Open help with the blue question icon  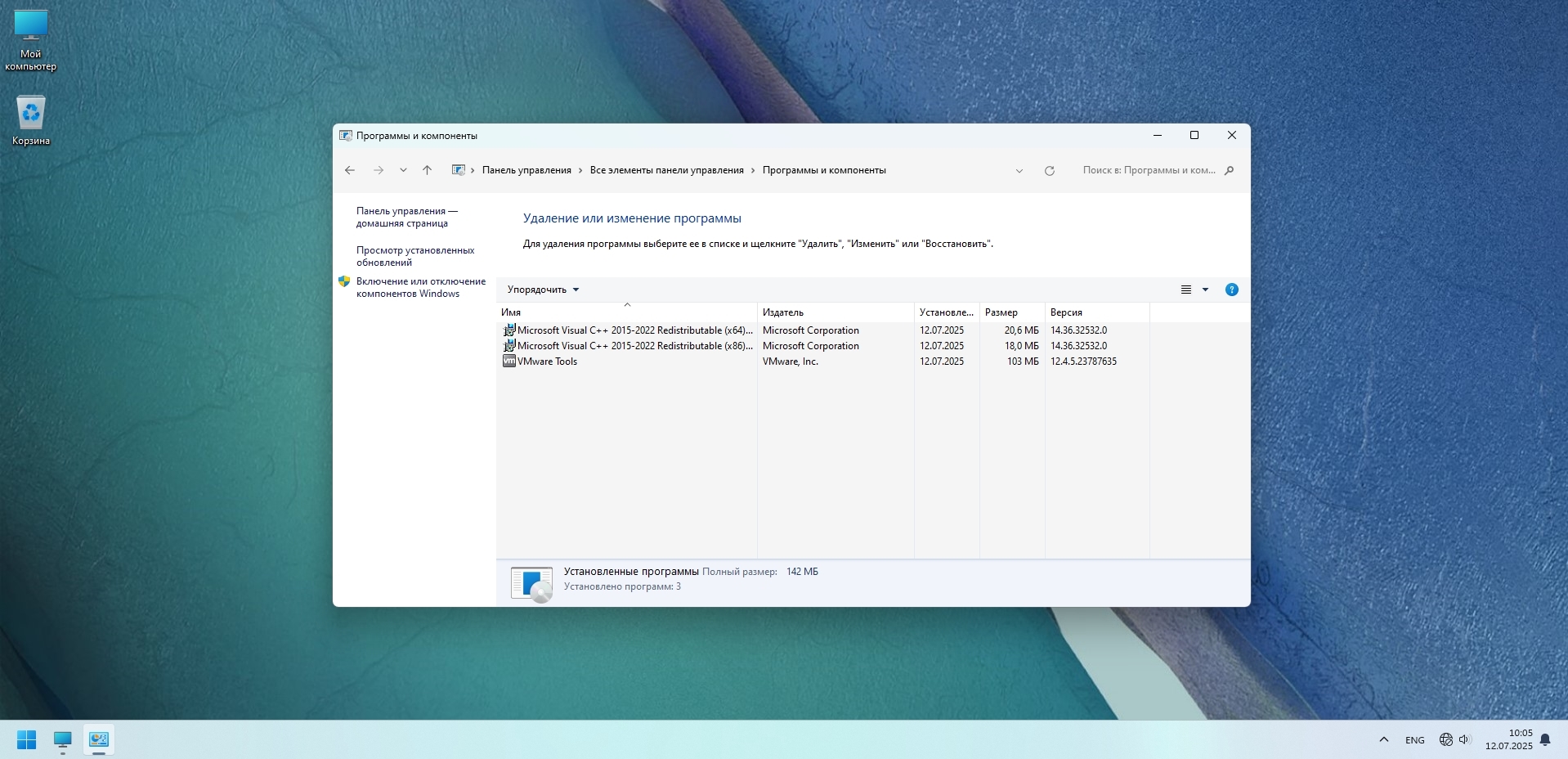point(1232,290)
